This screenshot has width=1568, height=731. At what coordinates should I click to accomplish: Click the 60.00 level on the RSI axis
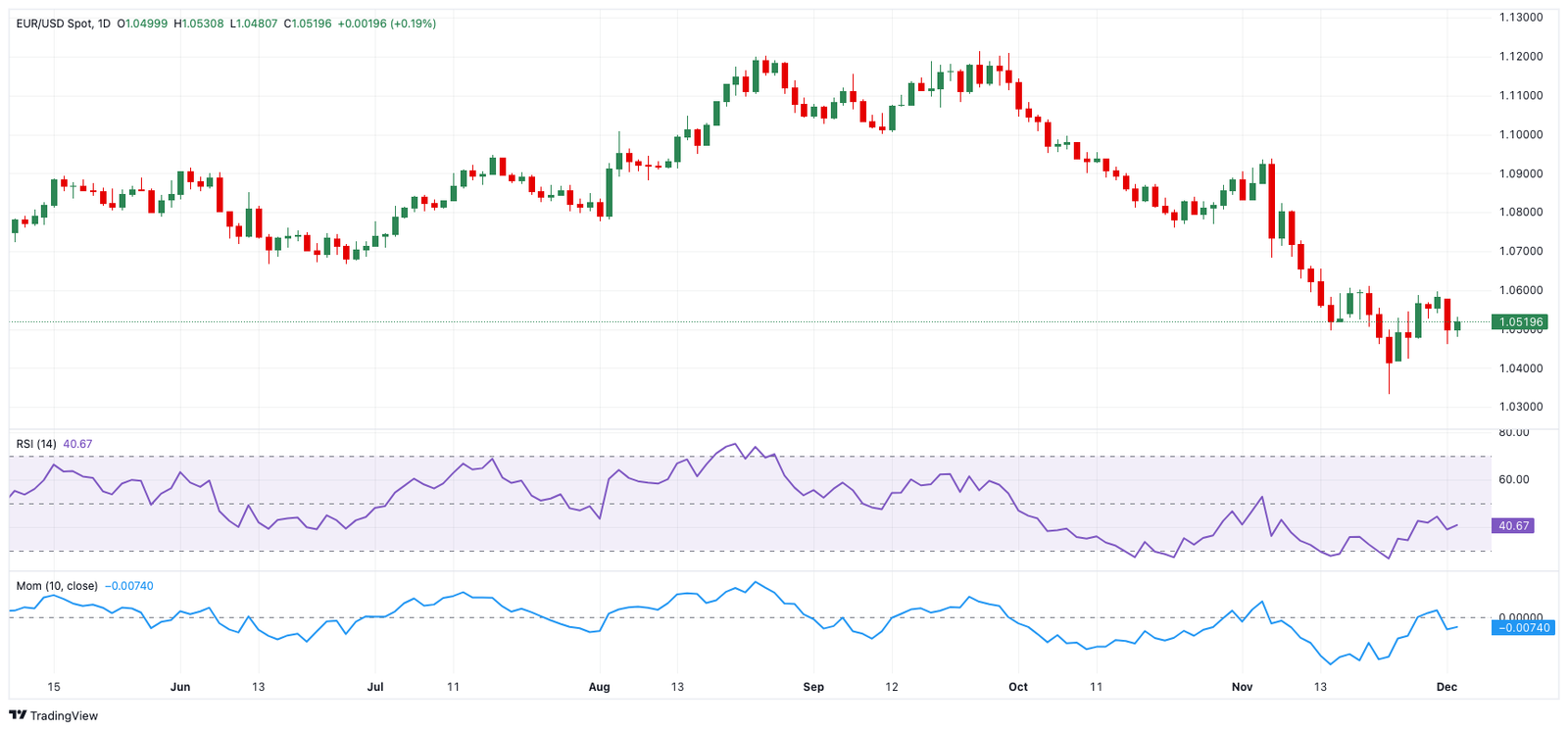(1514, 479)
